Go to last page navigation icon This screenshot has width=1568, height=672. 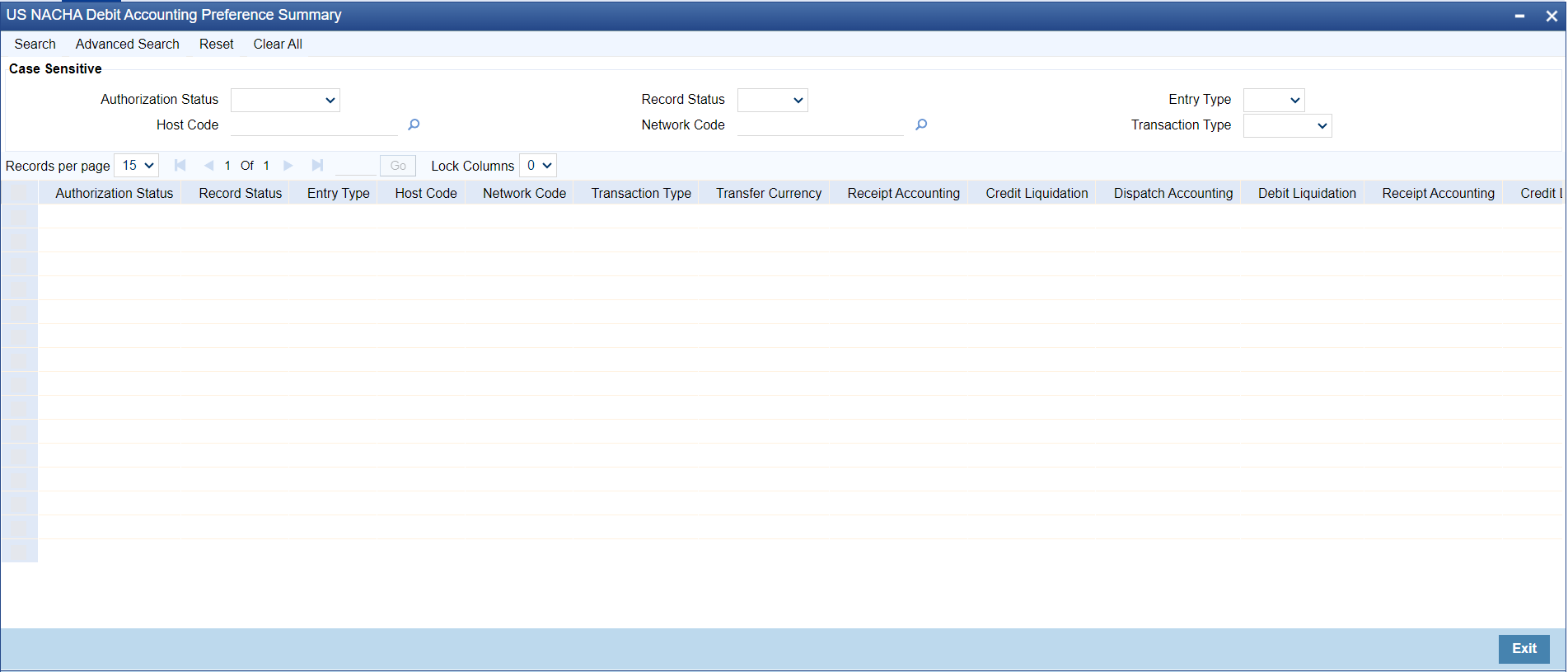pos(317,166)
